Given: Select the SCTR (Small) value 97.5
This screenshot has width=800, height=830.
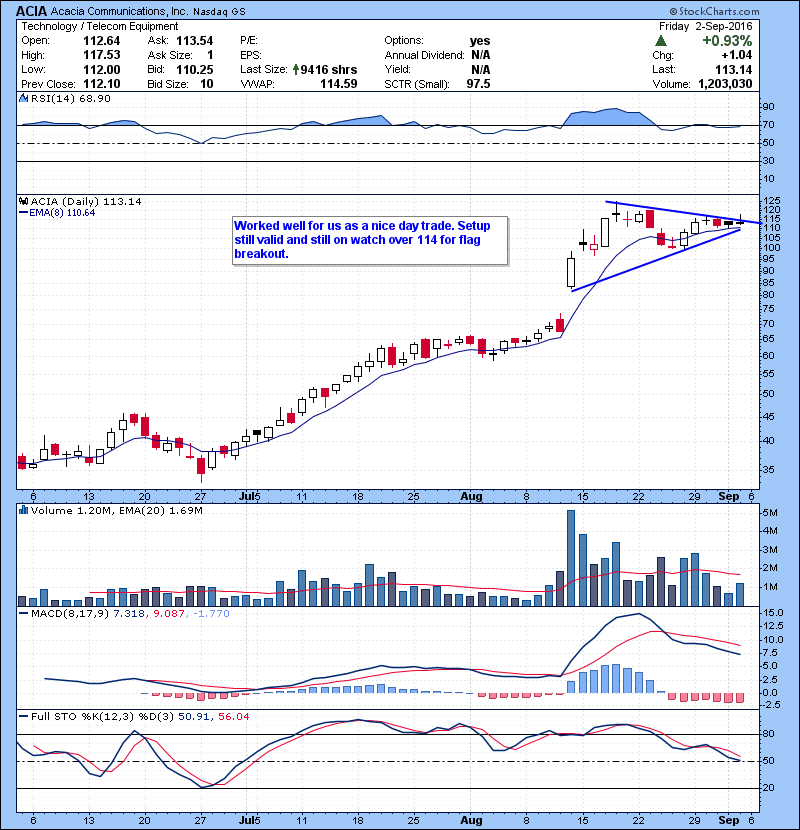Looking at the screenshot, I should pyautogui.click(x=478, y=84).
